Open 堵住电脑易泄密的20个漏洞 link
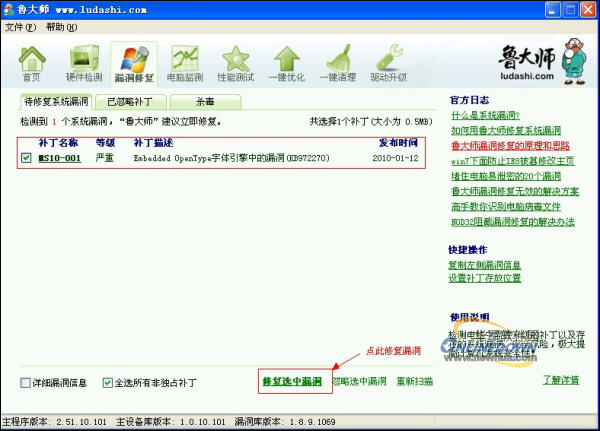The width and height of the screenshot is (600, 431). coord(506,176)
